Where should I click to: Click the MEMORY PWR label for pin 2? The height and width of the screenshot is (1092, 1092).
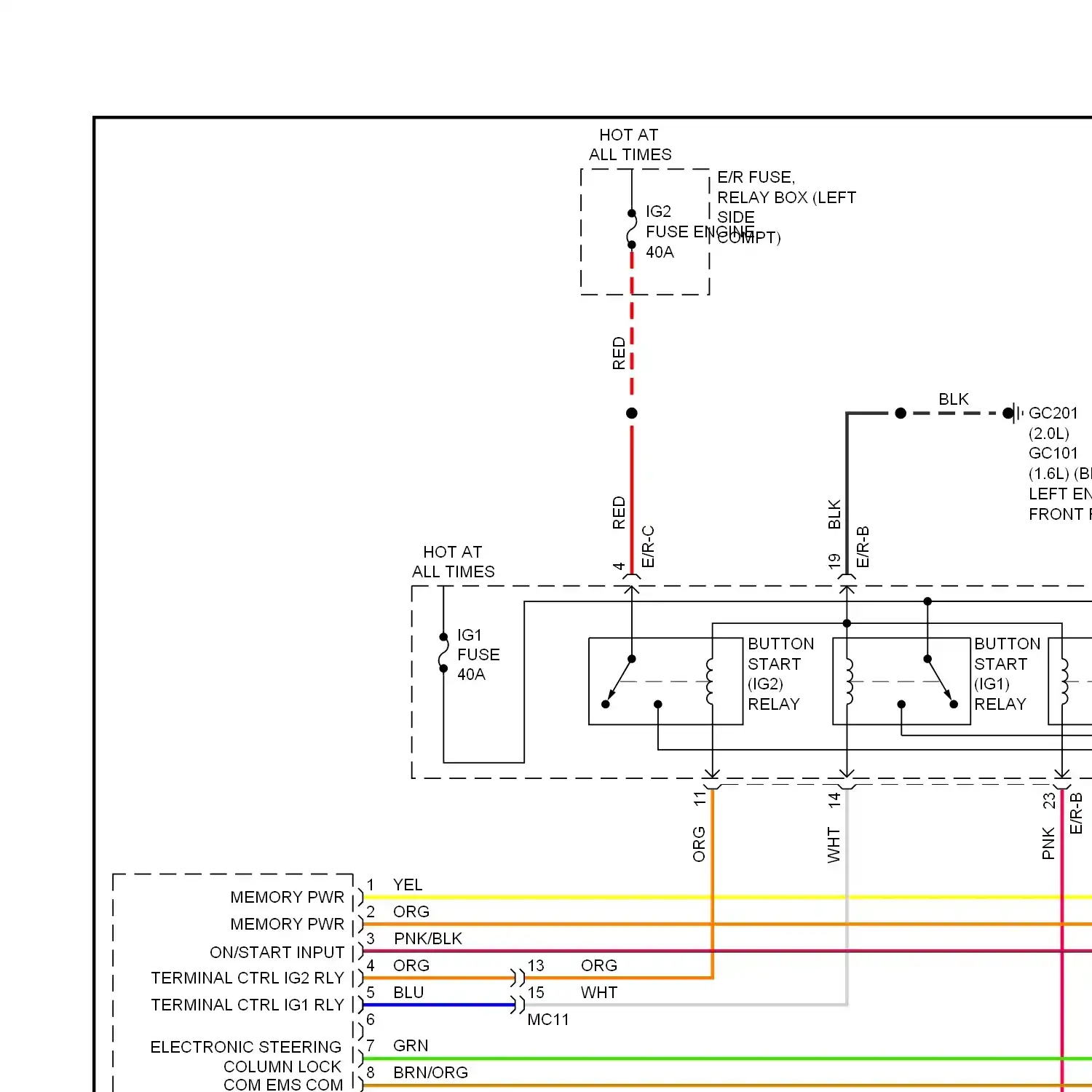(288, 924)
